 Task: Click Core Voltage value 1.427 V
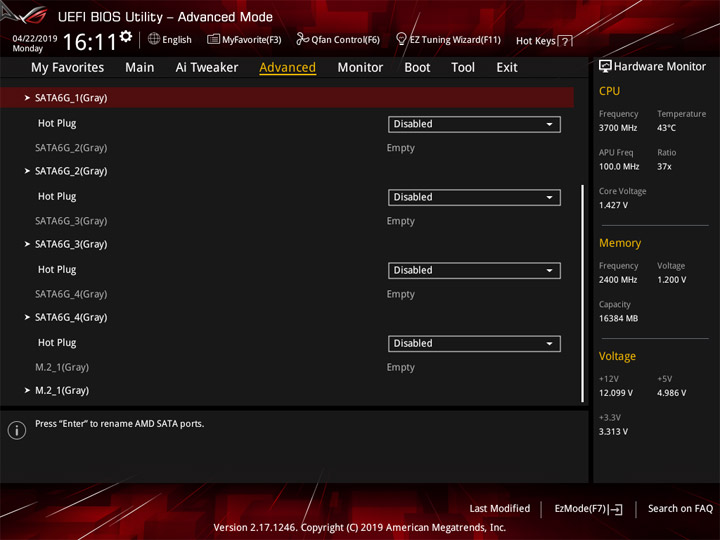613,205
